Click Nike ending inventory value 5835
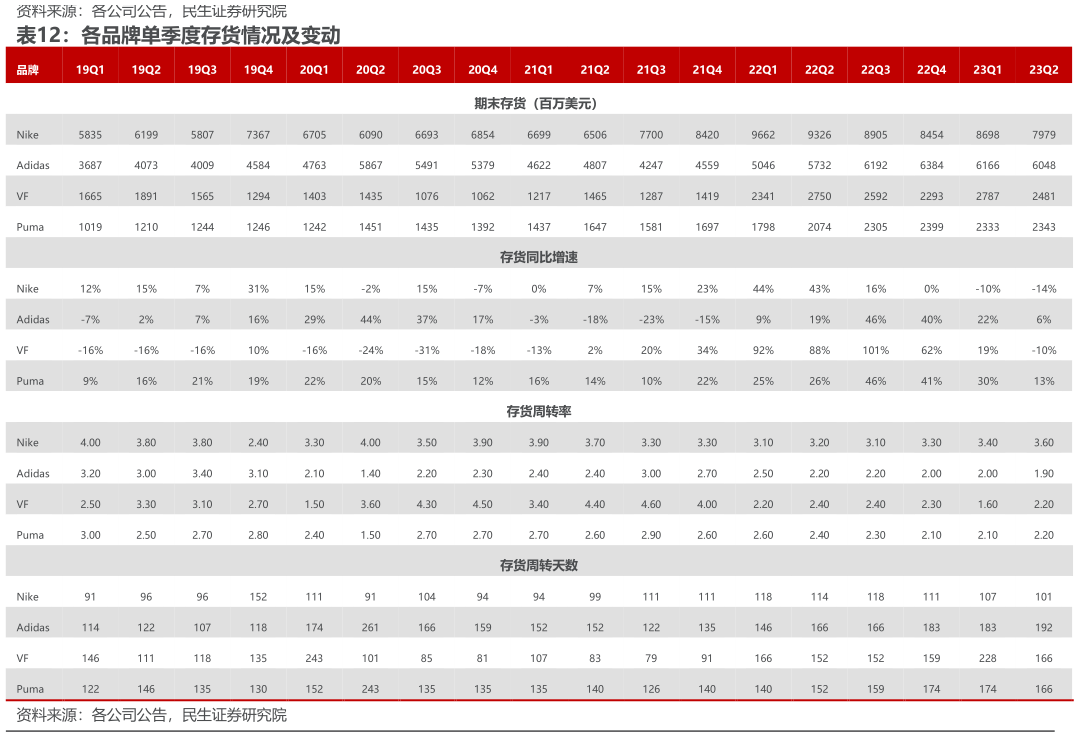1079x737 pixels. (x=90, y=135)
